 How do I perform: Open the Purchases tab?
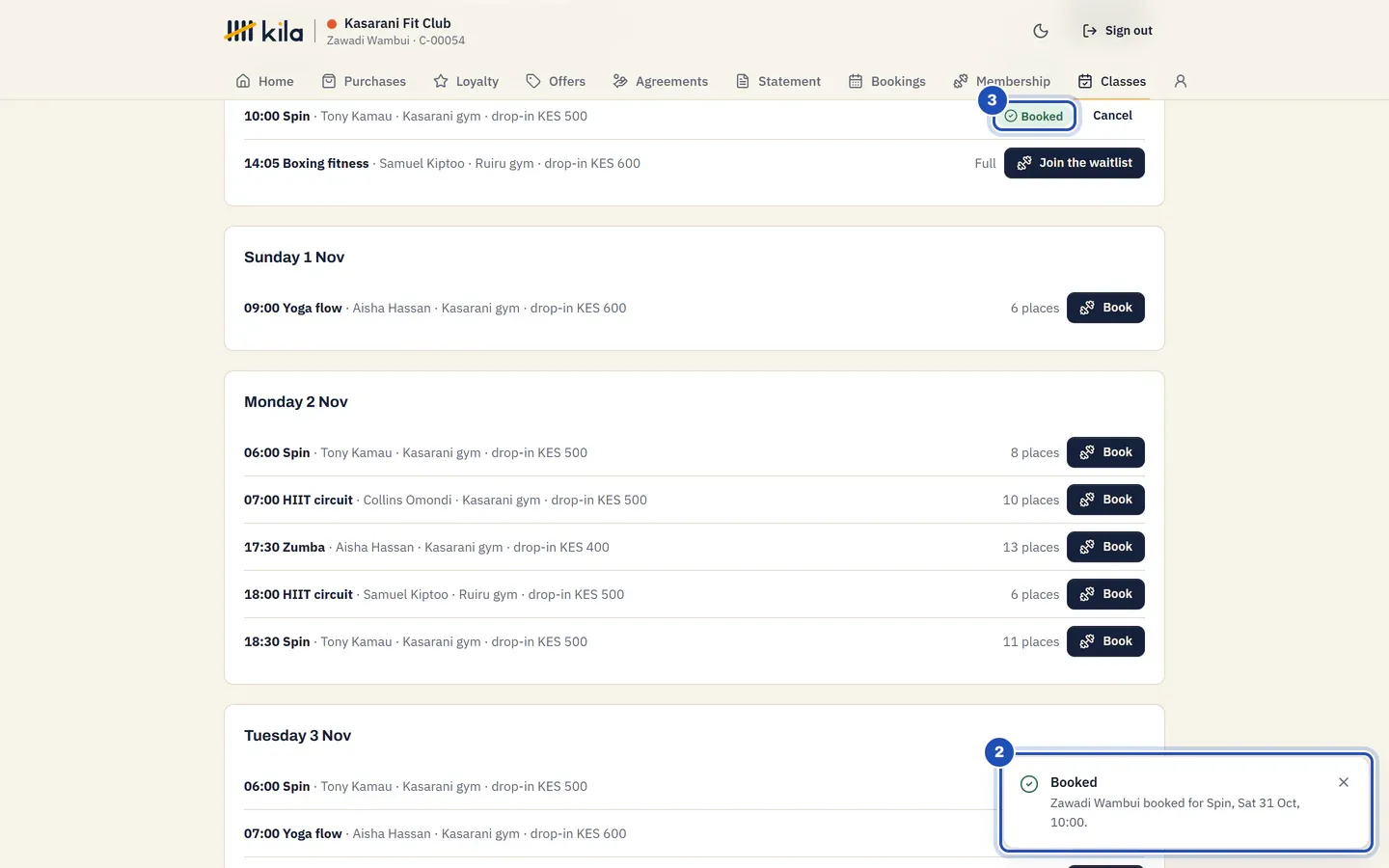click(364, 81)
